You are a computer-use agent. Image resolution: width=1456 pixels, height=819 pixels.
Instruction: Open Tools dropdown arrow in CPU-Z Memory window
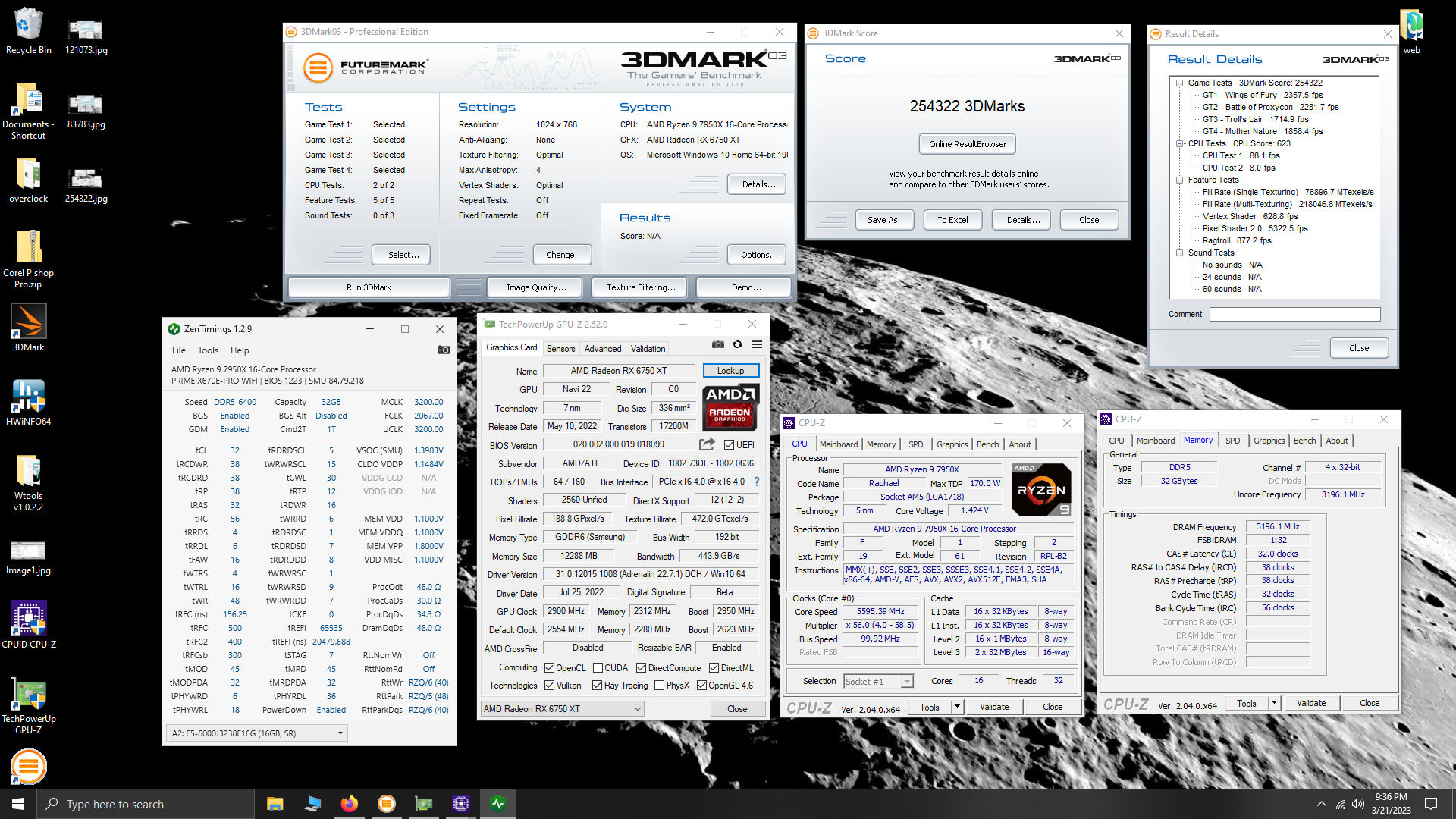[1275, 703]
